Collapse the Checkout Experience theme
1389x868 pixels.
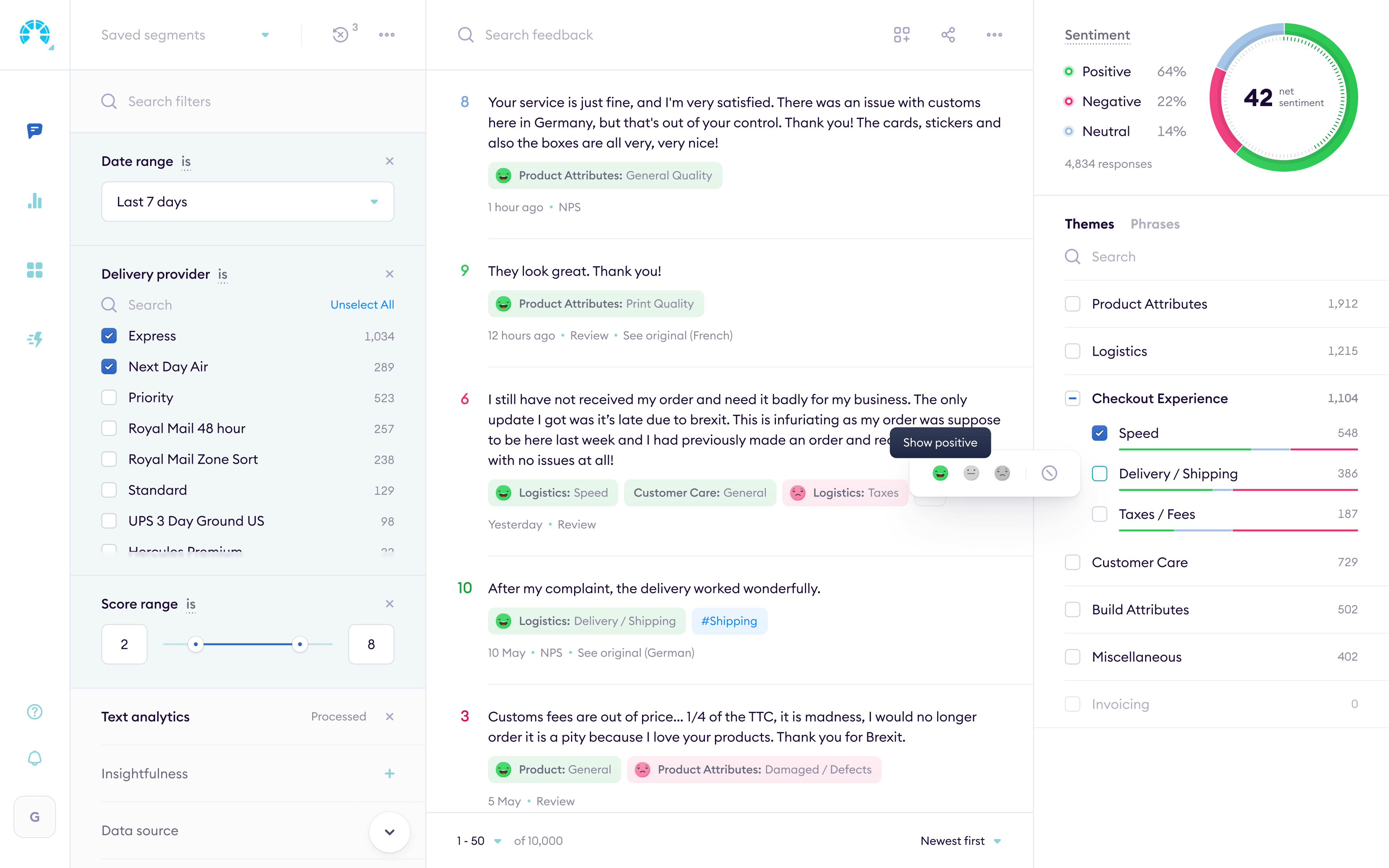coord(1072,398)
